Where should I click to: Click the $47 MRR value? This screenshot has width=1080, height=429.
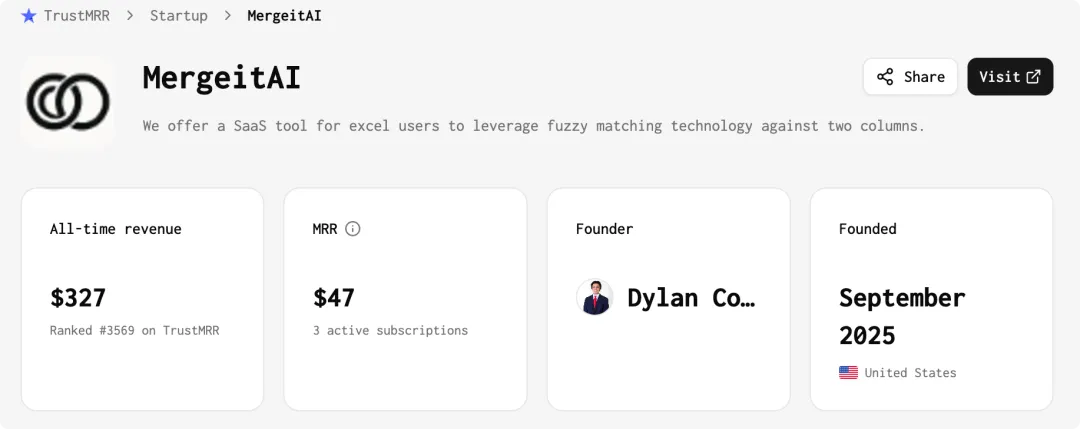click(x=334, y=297)
